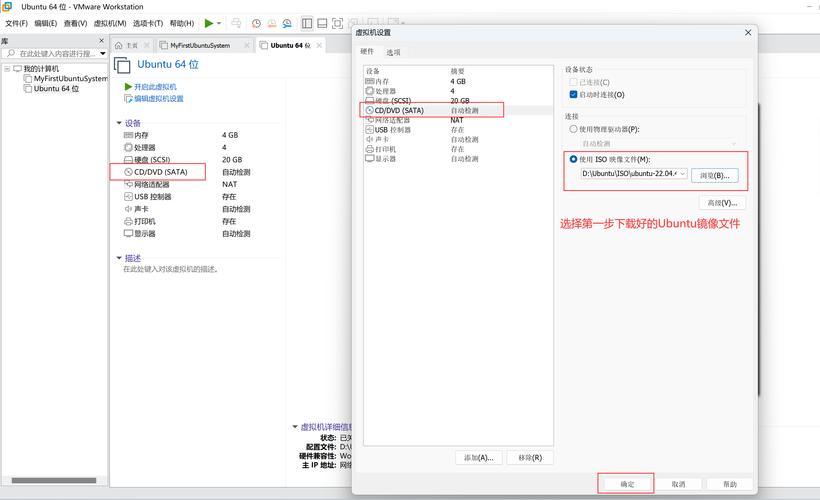This screenshot has width=820, height=500.
Task: Open the 选项卡(T) menu
Action: click(148, 23)
